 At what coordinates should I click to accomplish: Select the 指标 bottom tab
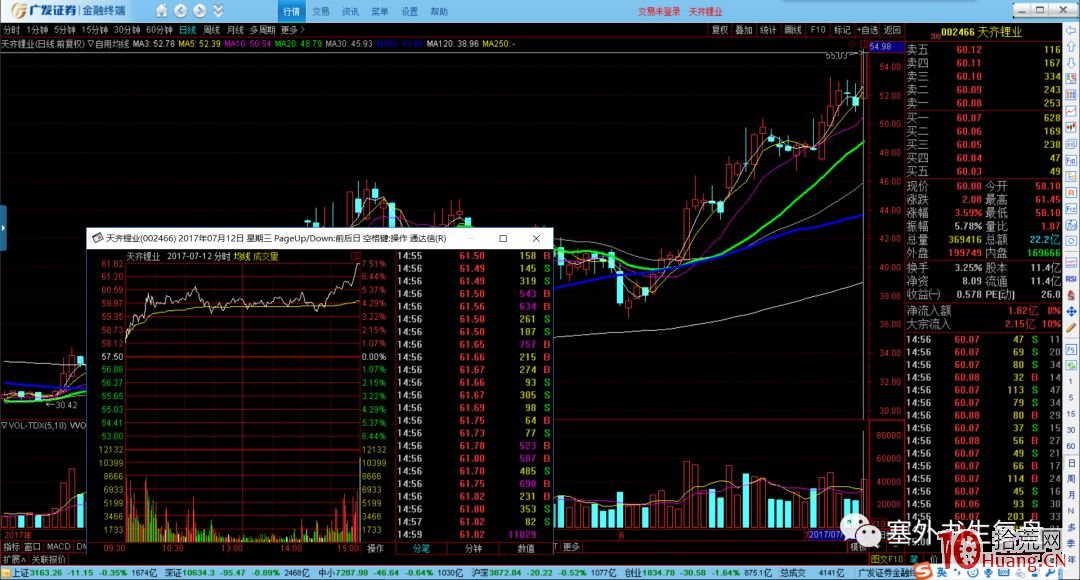[11, 547]
